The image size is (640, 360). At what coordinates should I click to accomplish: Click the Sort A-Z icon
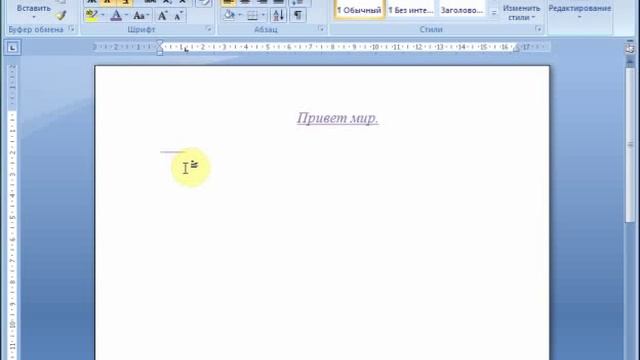pos(279,16)
